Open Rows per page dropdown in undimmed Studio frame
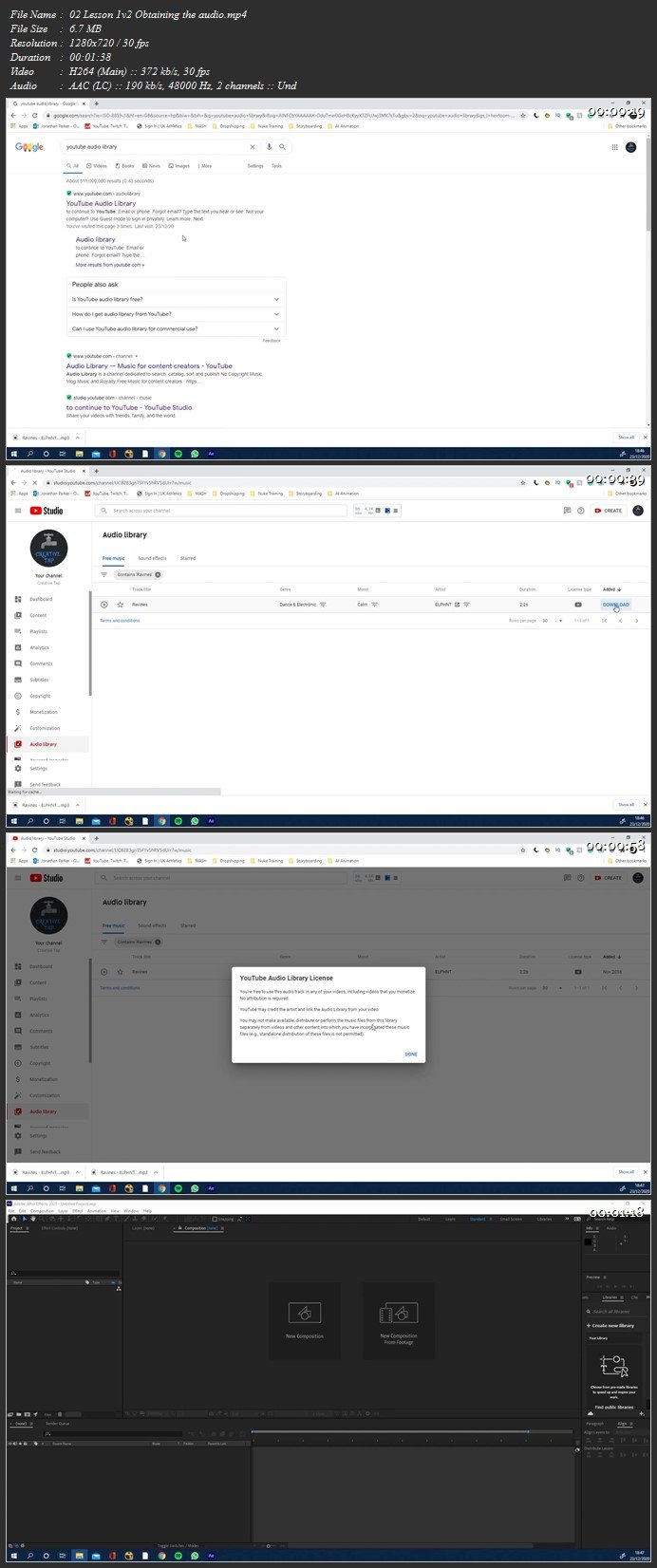The image size is (657, 1568). point(553,621)
